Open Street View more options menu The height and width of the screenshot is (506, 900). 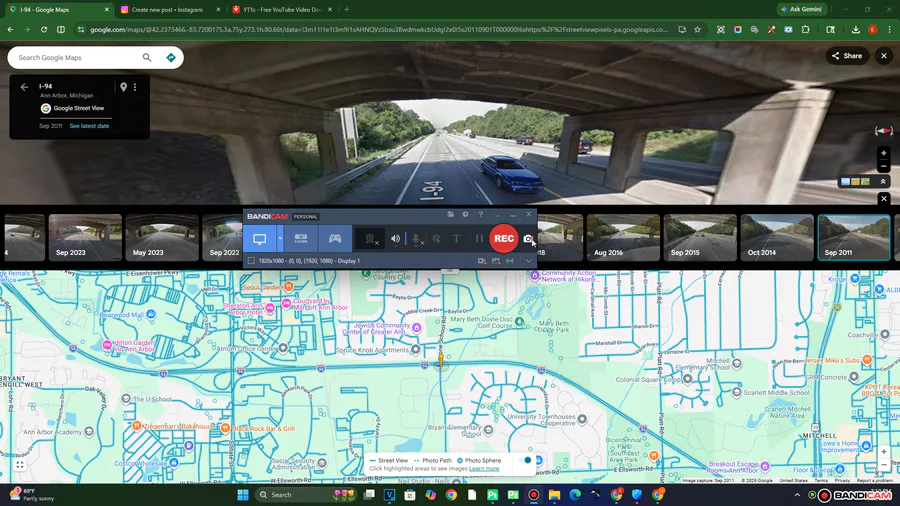coord(135,87)
